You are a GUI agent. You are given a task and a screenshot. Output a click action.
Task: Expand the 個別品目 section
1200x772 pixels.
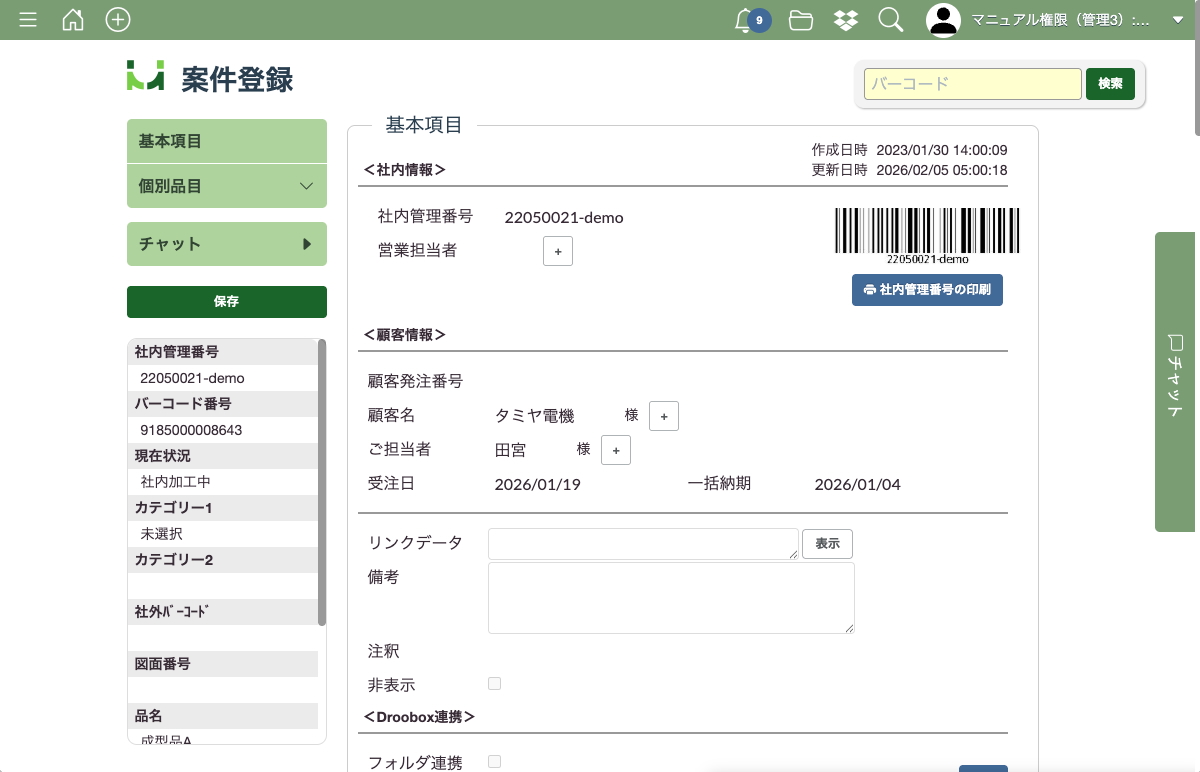point(227,186)
